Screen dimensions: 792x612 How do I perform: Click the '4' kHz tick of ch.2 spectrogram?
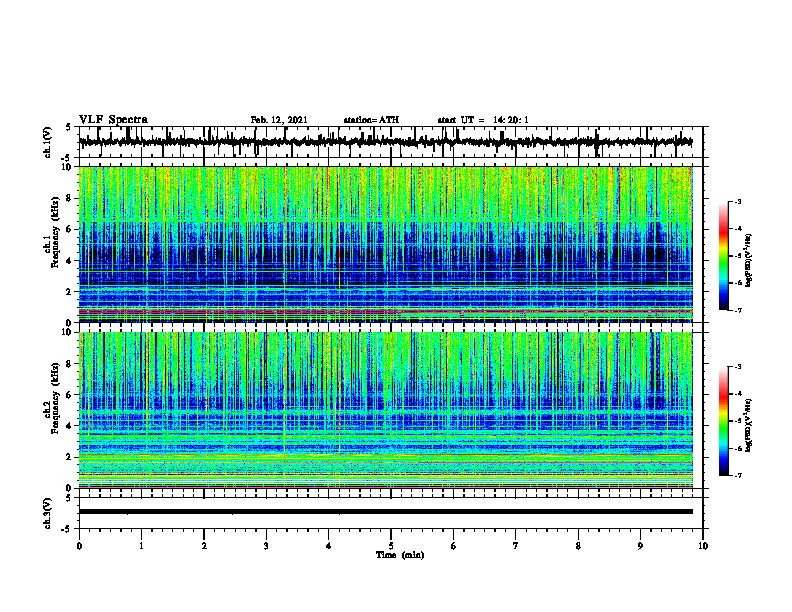pyautogui.click(x=69, y=426)
